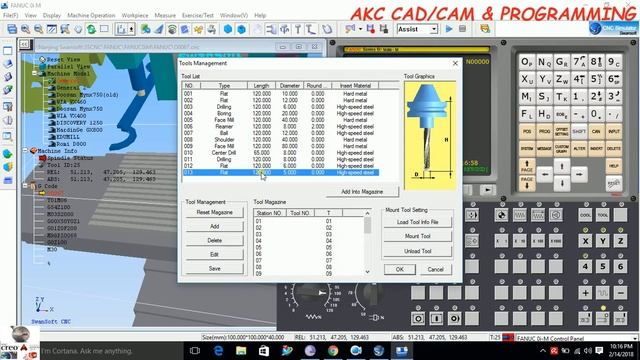Click the Add button in Tool Management

coord(214,226)
